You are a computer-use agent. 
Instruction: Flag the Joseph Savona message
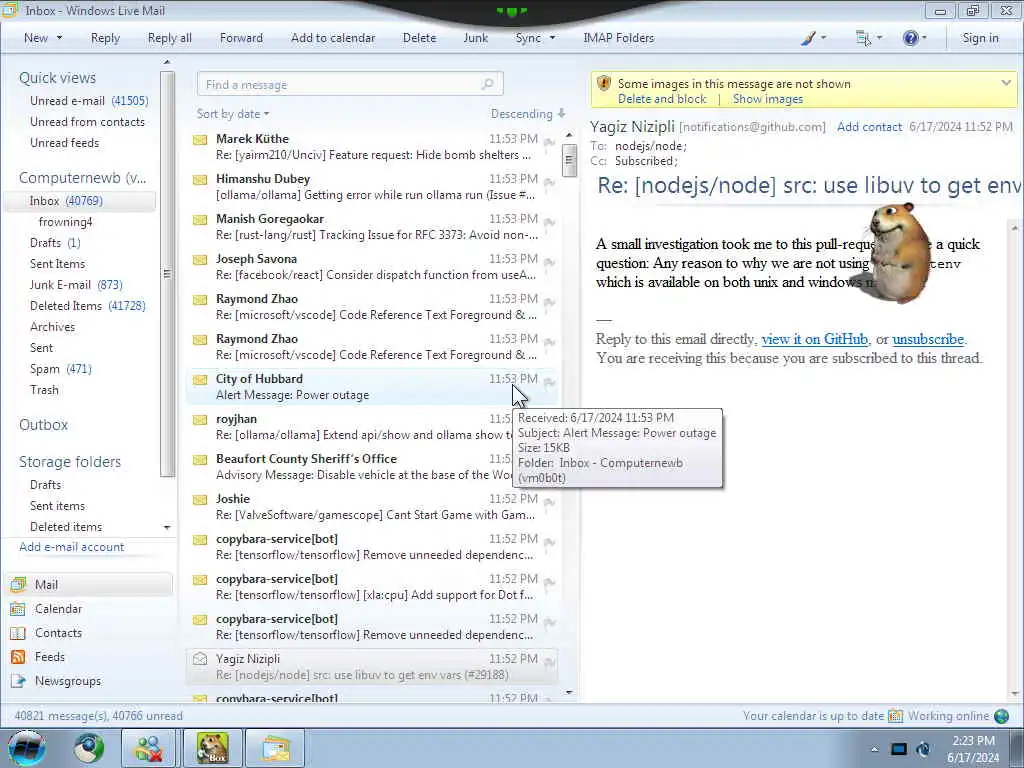pos(549,263)
